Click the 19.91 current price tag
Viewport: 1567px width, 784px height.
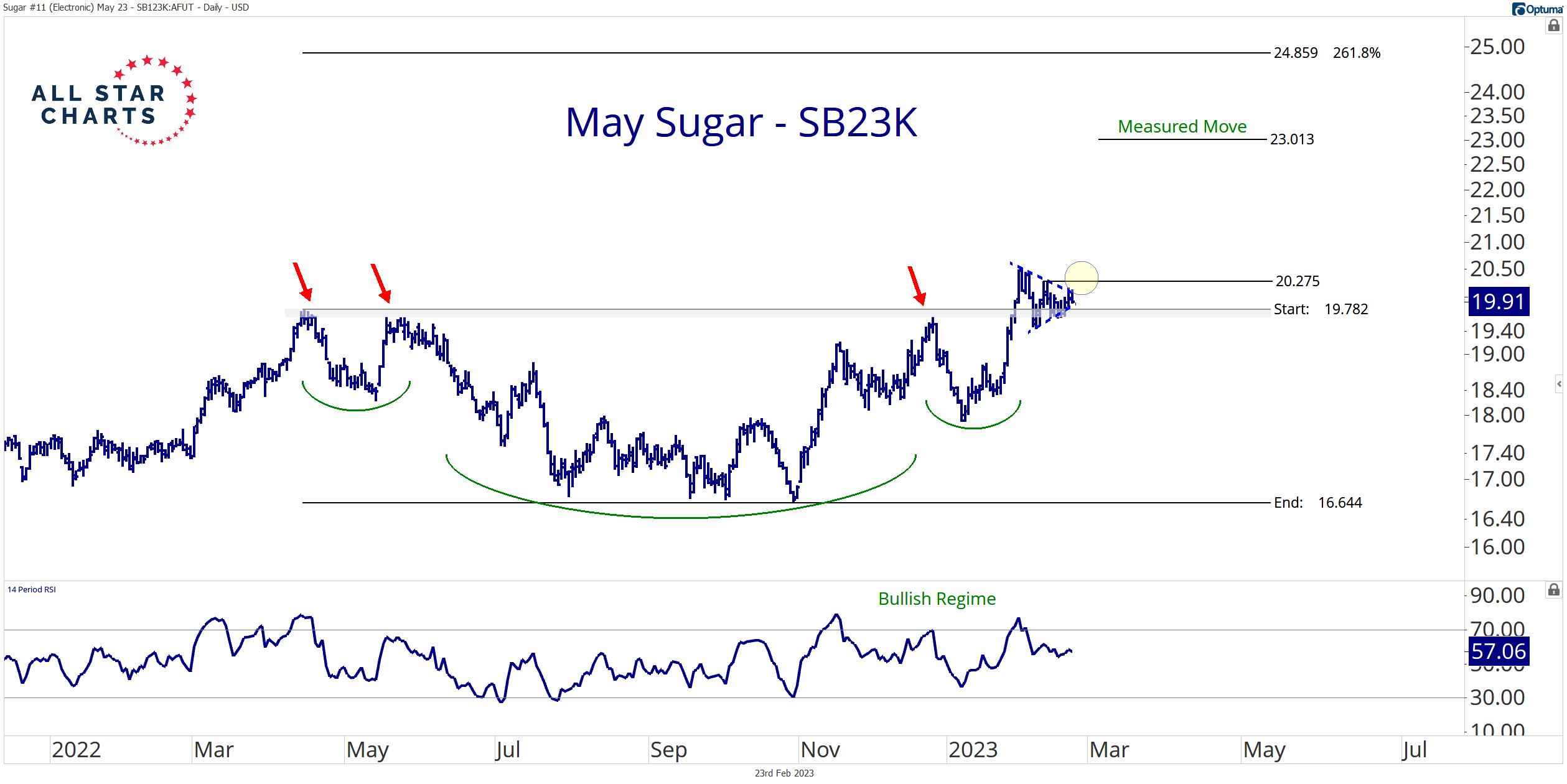(1498, 302)
